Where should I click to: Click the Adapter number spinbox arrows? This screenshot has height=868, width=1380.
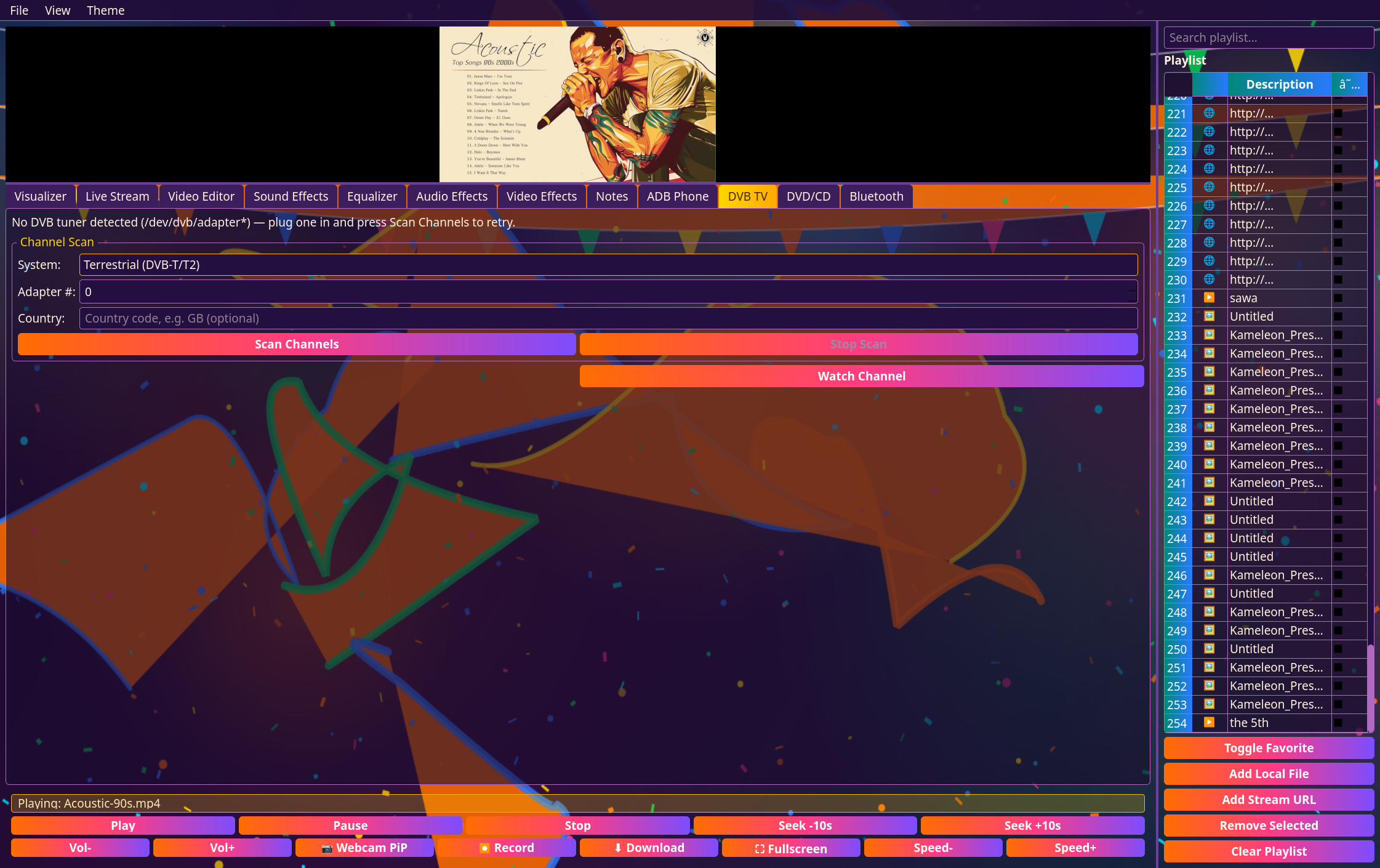click(1132, 292)
